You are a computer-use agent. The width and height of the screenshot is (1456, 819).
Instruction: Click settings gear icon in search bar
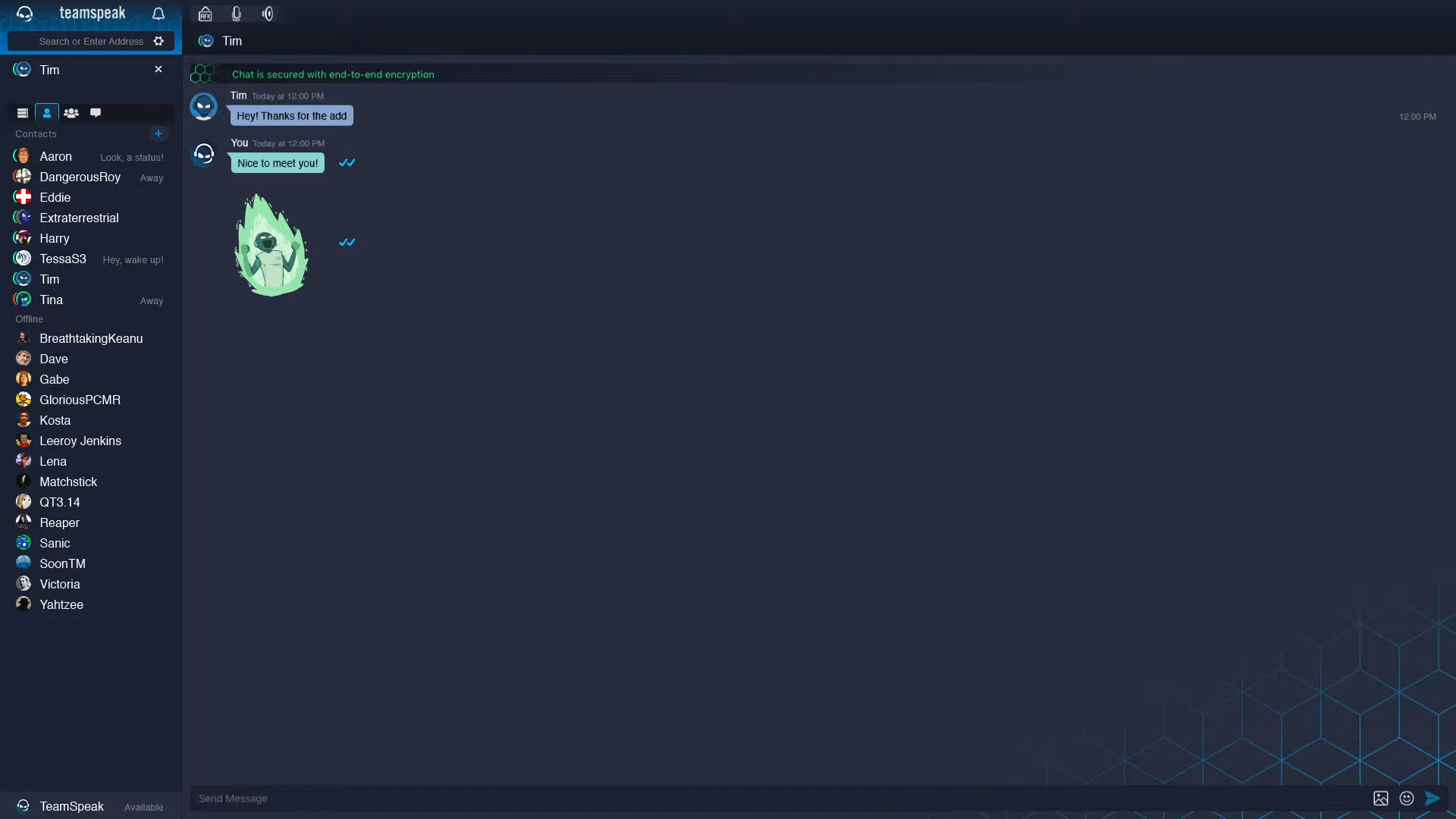[x=159, y=41]
